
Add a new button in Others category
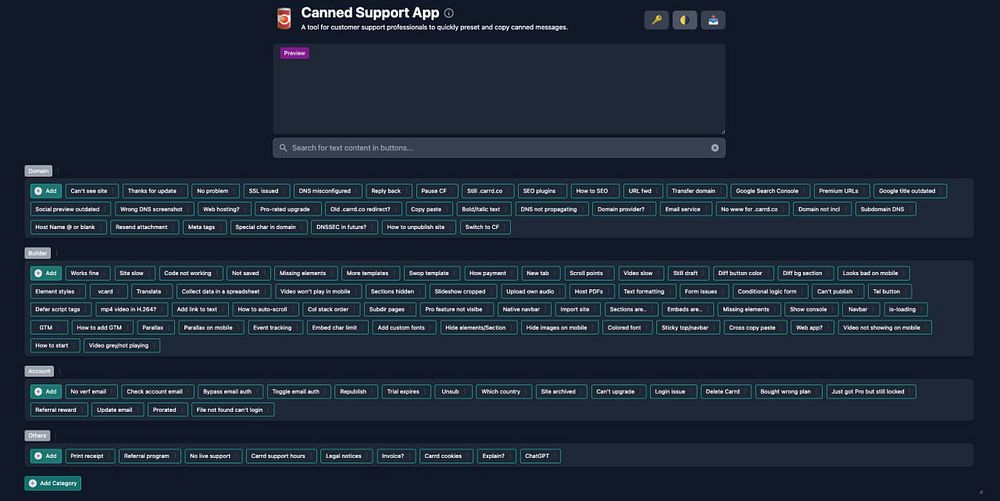pyautogui.click(x=46, y=456)
